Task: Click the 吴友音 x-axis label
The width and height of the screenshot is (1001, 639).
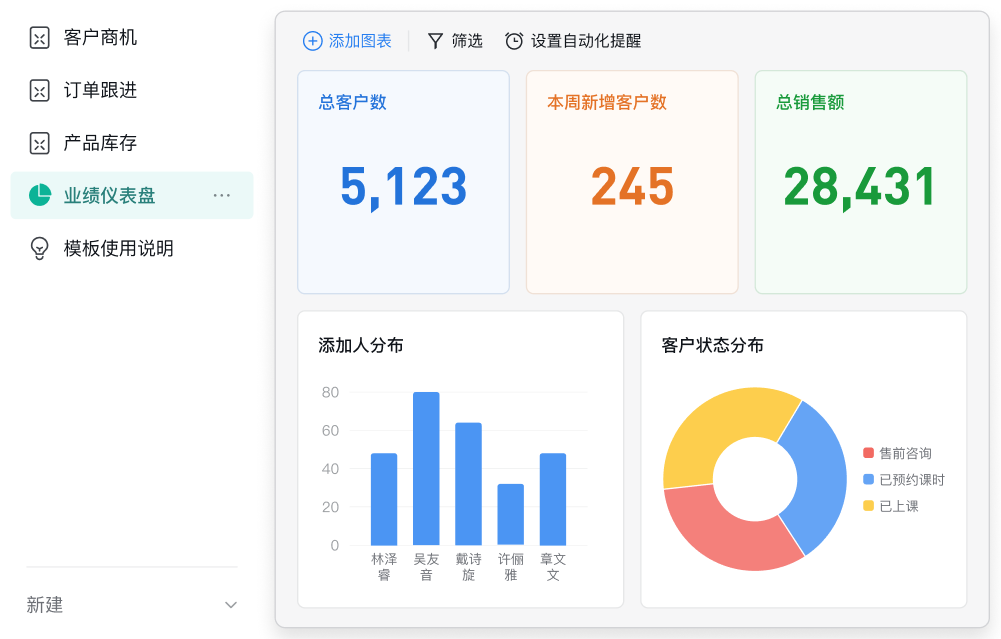Action: (426, 567)
